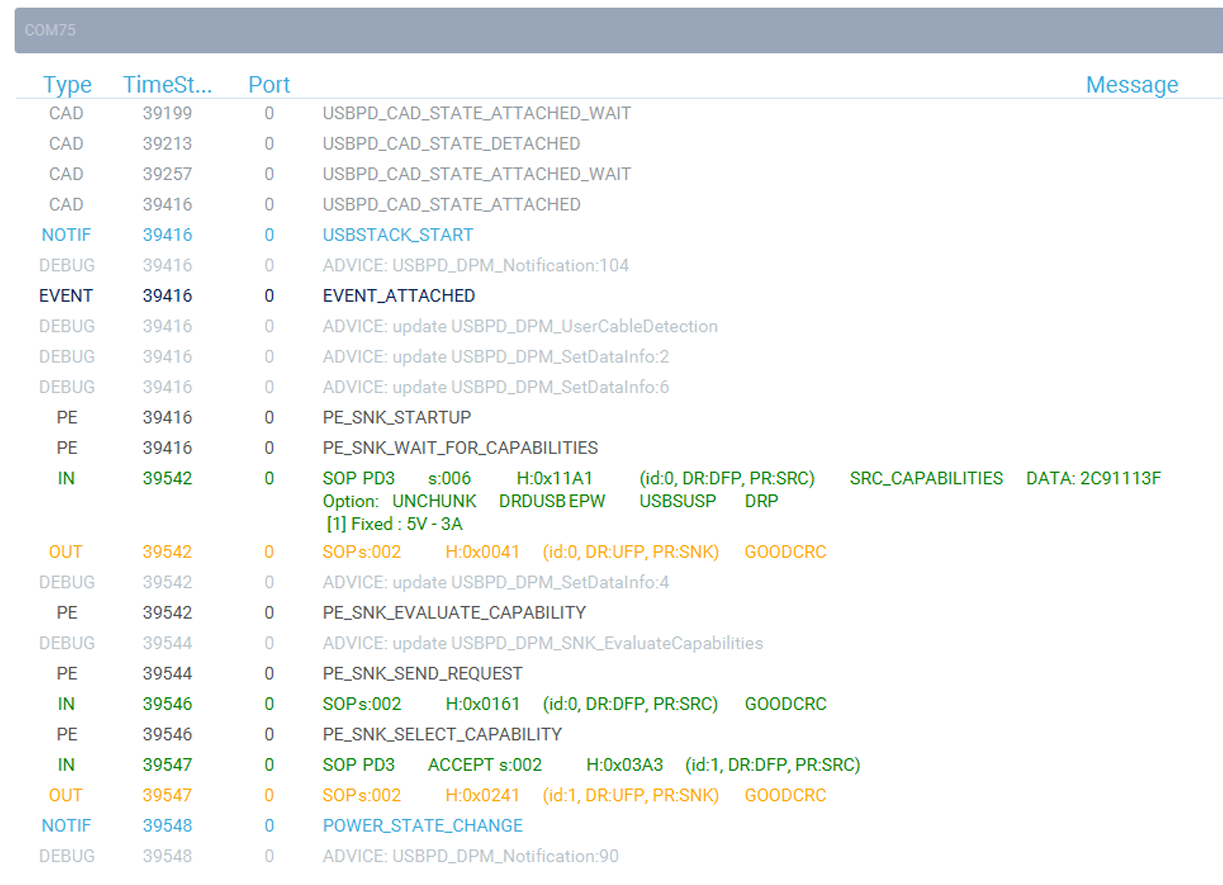
Task: Select the USBSTACK_START notification message
Action: pos(398,235)
